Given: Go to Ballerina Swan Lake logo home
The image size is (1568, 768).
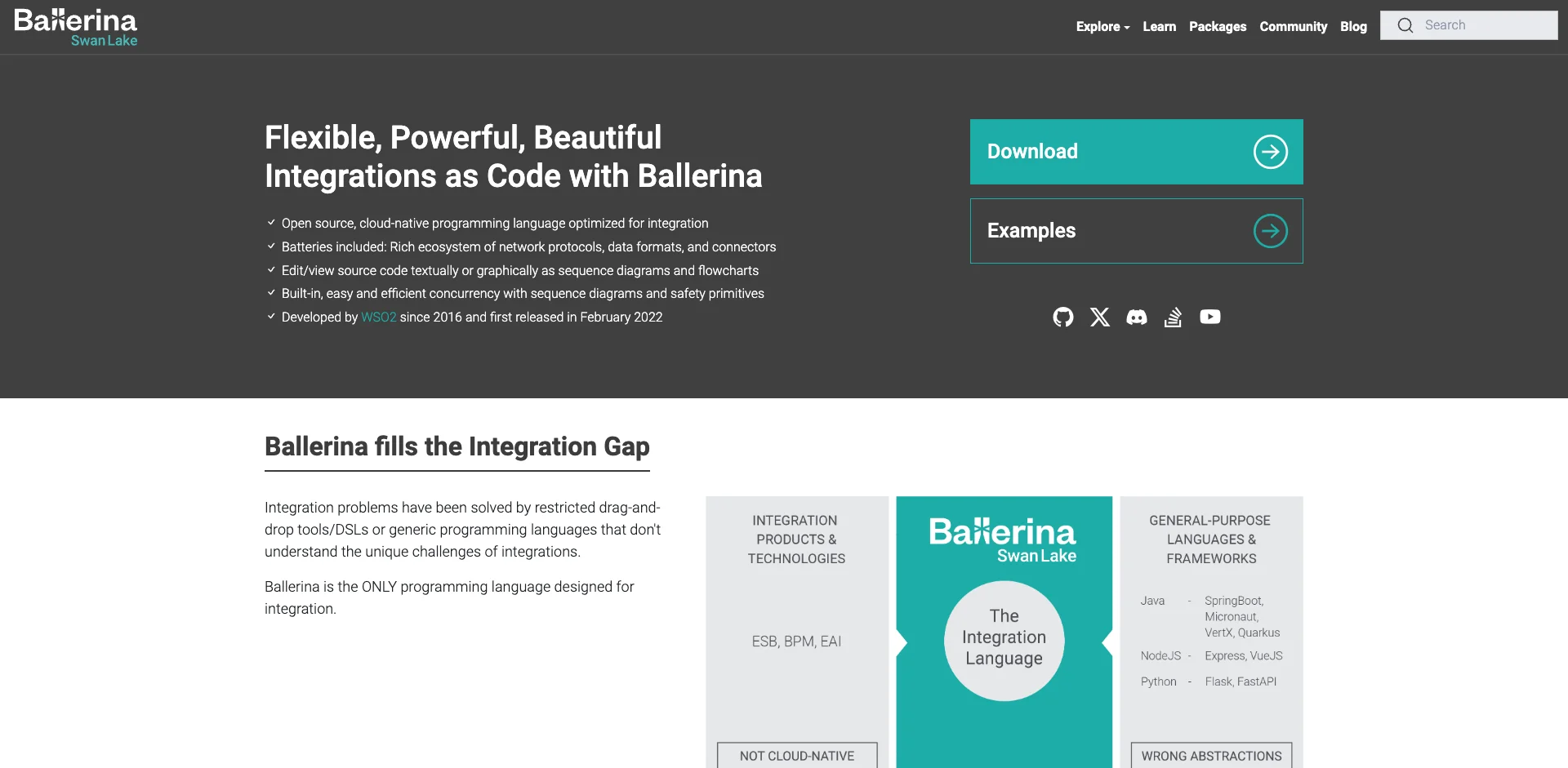Looking at the screenshot, I should coord(76,28).
